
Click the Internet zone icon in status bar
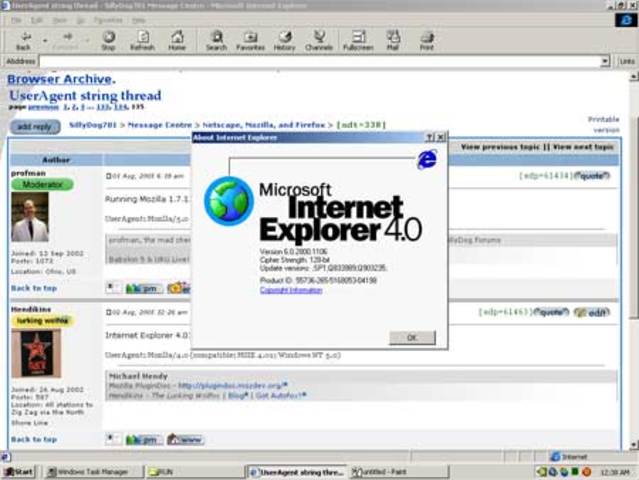click(555, 457)
